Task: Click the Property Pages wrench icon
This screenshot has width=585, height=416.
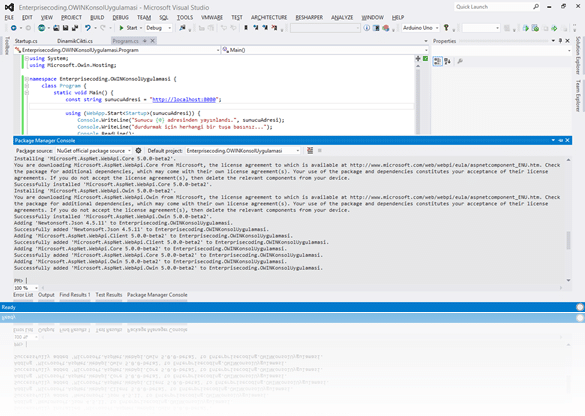Action: tap(460, 61)
